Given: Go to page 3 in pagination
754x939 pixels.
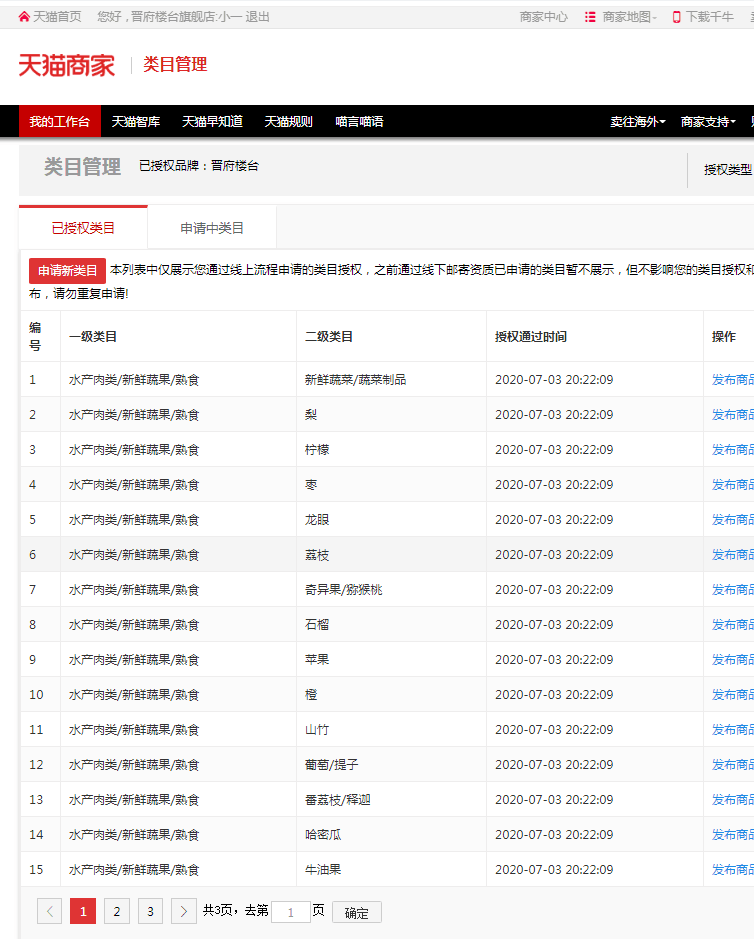Looking at the screenshot, I should (x=150, y=911).
